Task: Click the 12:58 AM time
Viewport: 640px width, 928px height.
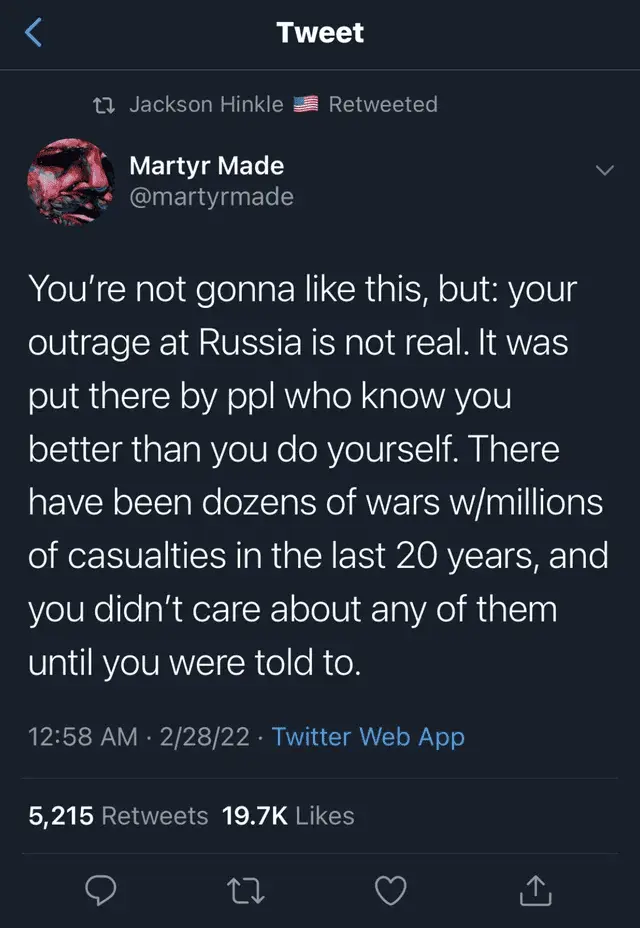Action: coord(84,737)
